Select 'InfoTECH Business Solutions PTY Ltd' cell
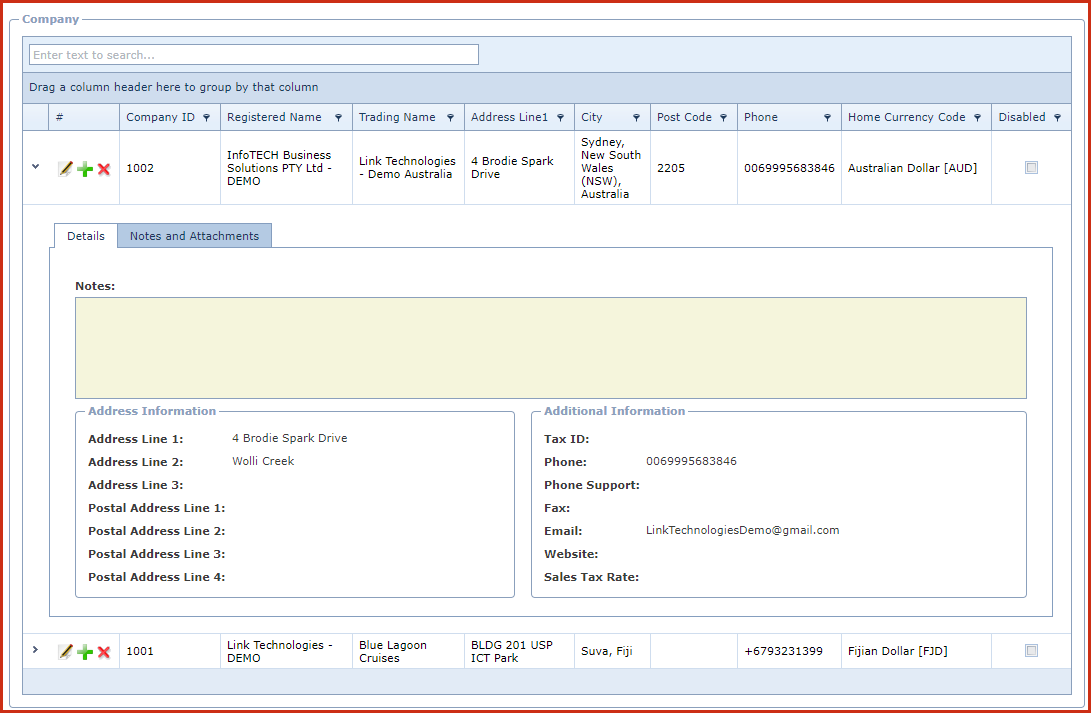 (287, 168)
